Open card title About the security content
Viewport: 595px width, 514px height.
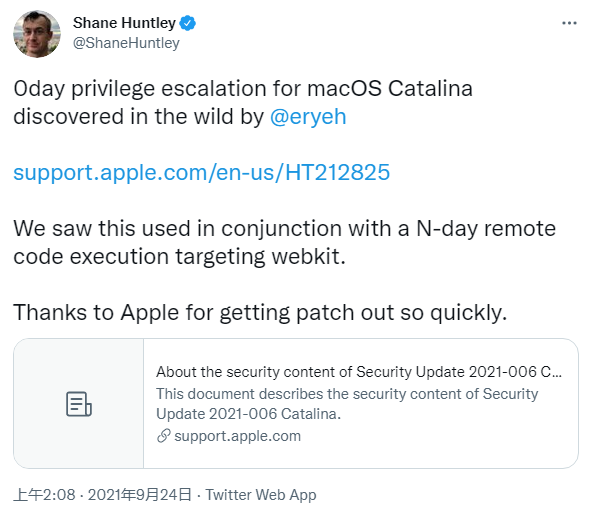(x=359, y=372)
